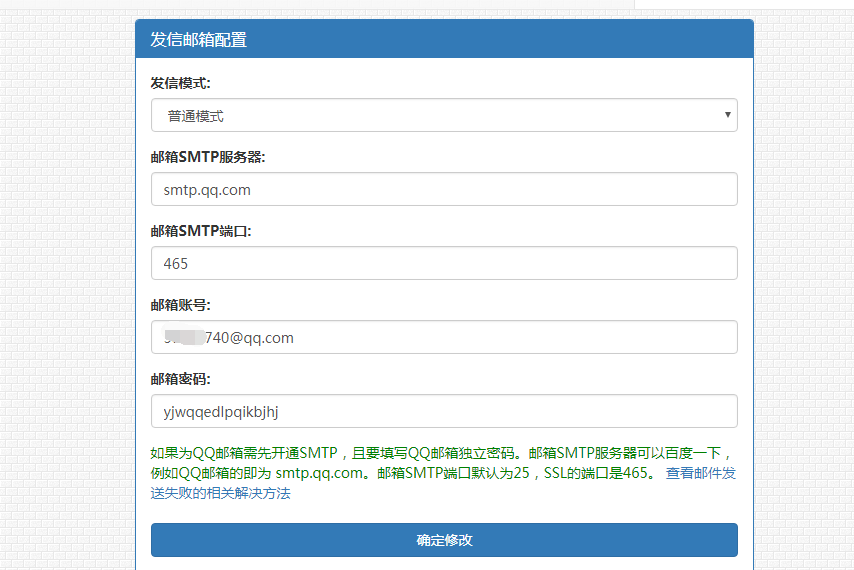The height and width of the screenshot is (570, 854).
Task: Click the 邮箱账号: label
Action: (181, 305)
